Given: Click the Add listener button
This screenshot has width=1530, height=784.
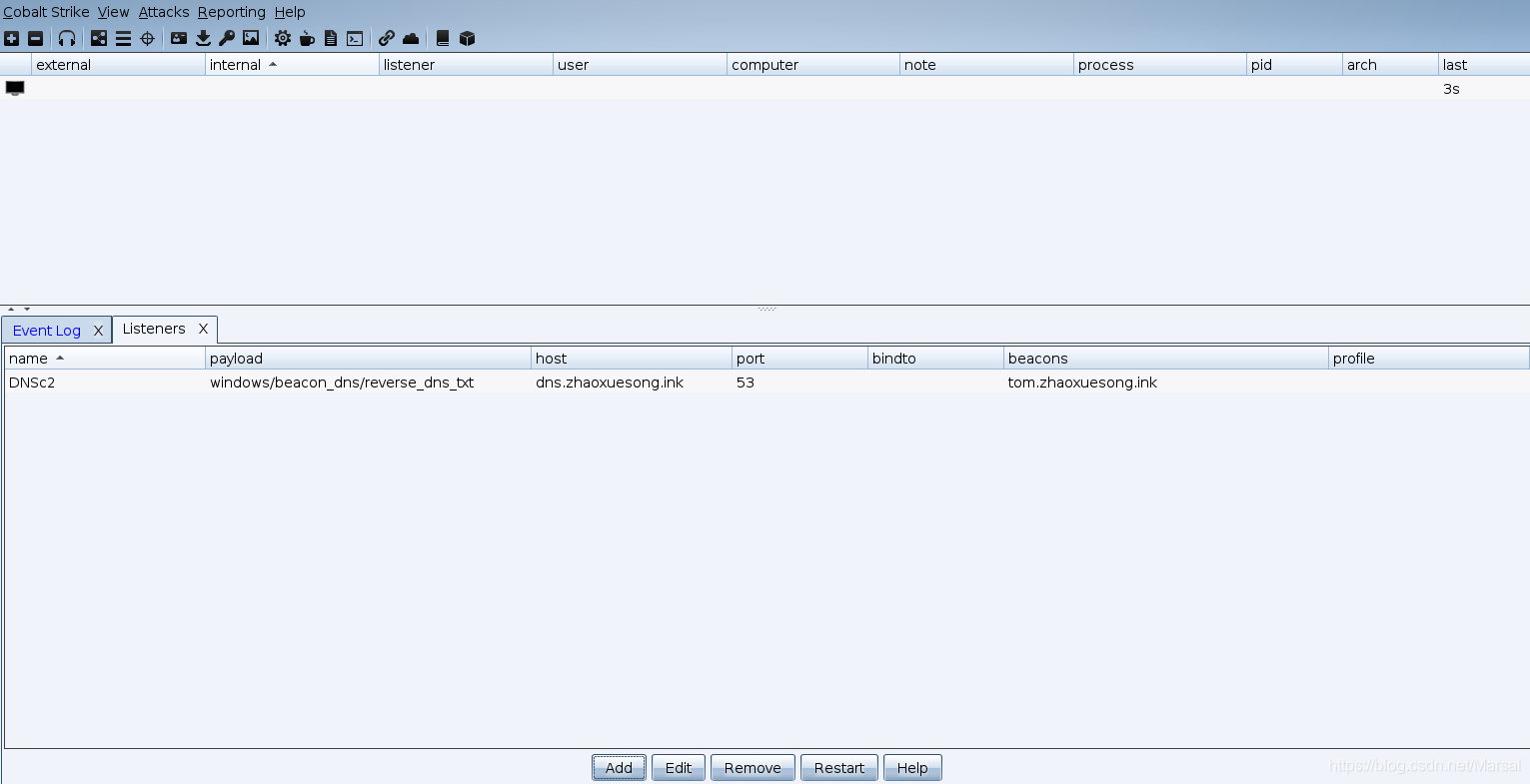Looking at the screenshot, I should point(619,767).
